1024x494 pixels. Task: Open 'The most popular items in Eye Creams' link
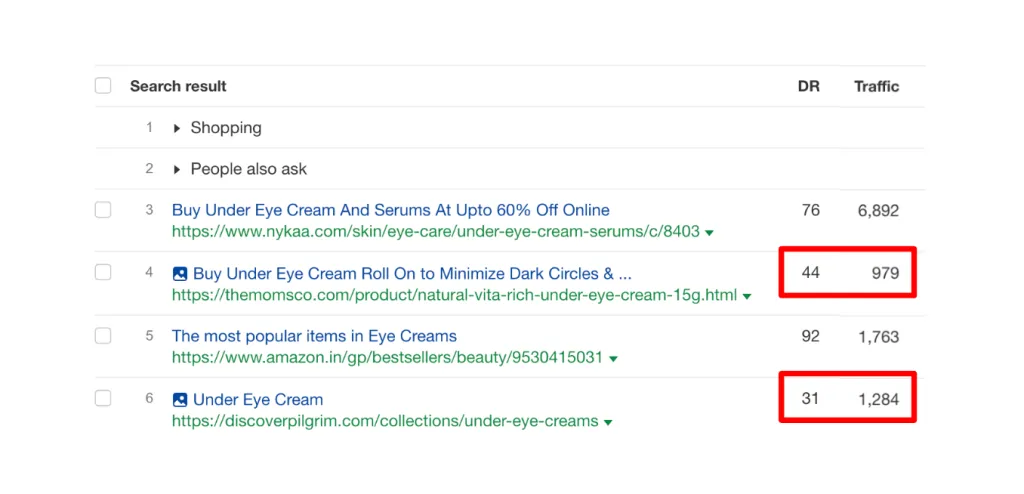[x=314, y=337]
